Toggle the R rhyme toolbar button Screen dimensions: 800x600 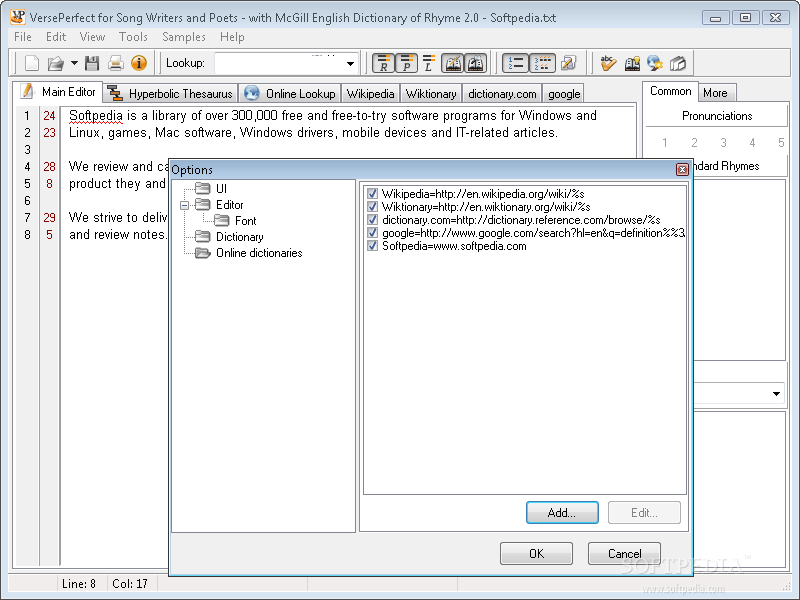(x=384, y=63)
